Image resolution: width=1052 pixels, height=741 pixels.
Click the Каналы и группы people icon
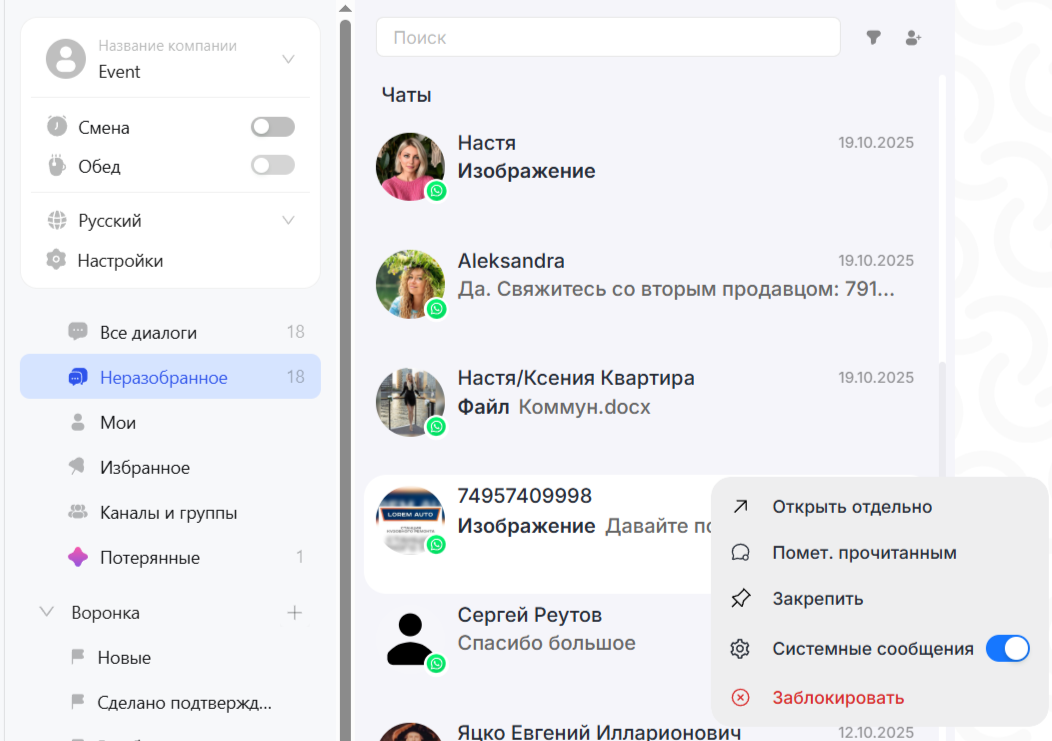pyautogui.click(x=77, y=512)
